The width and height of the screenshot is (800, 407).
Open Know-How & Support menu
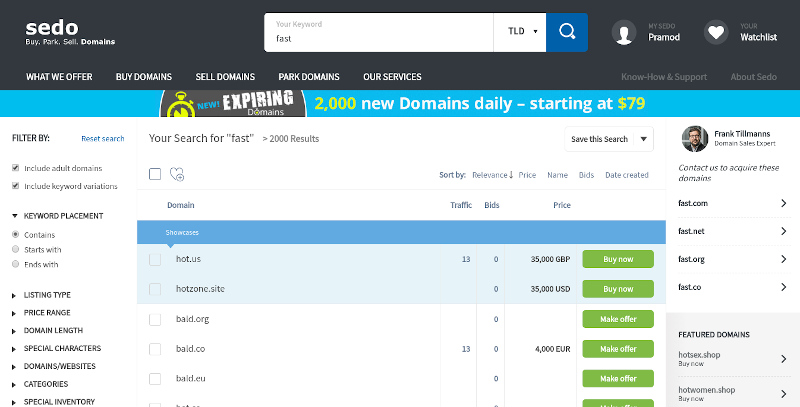(x=664, y=77)
